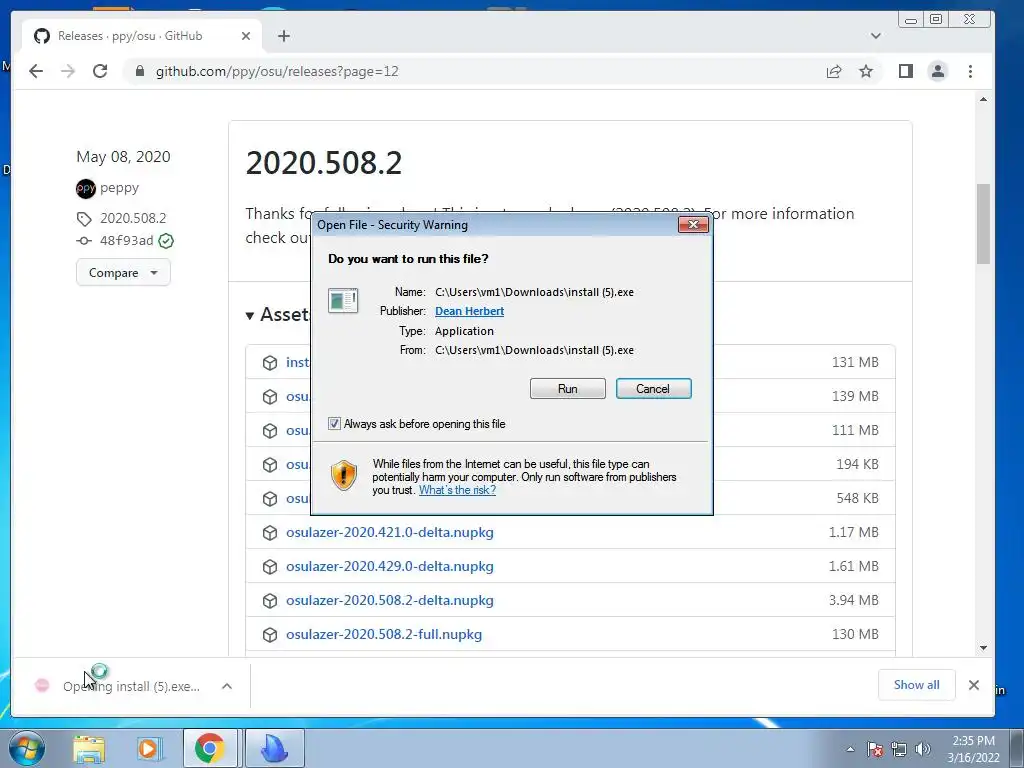Click the Chrome taskbar icon

[210, 749]
